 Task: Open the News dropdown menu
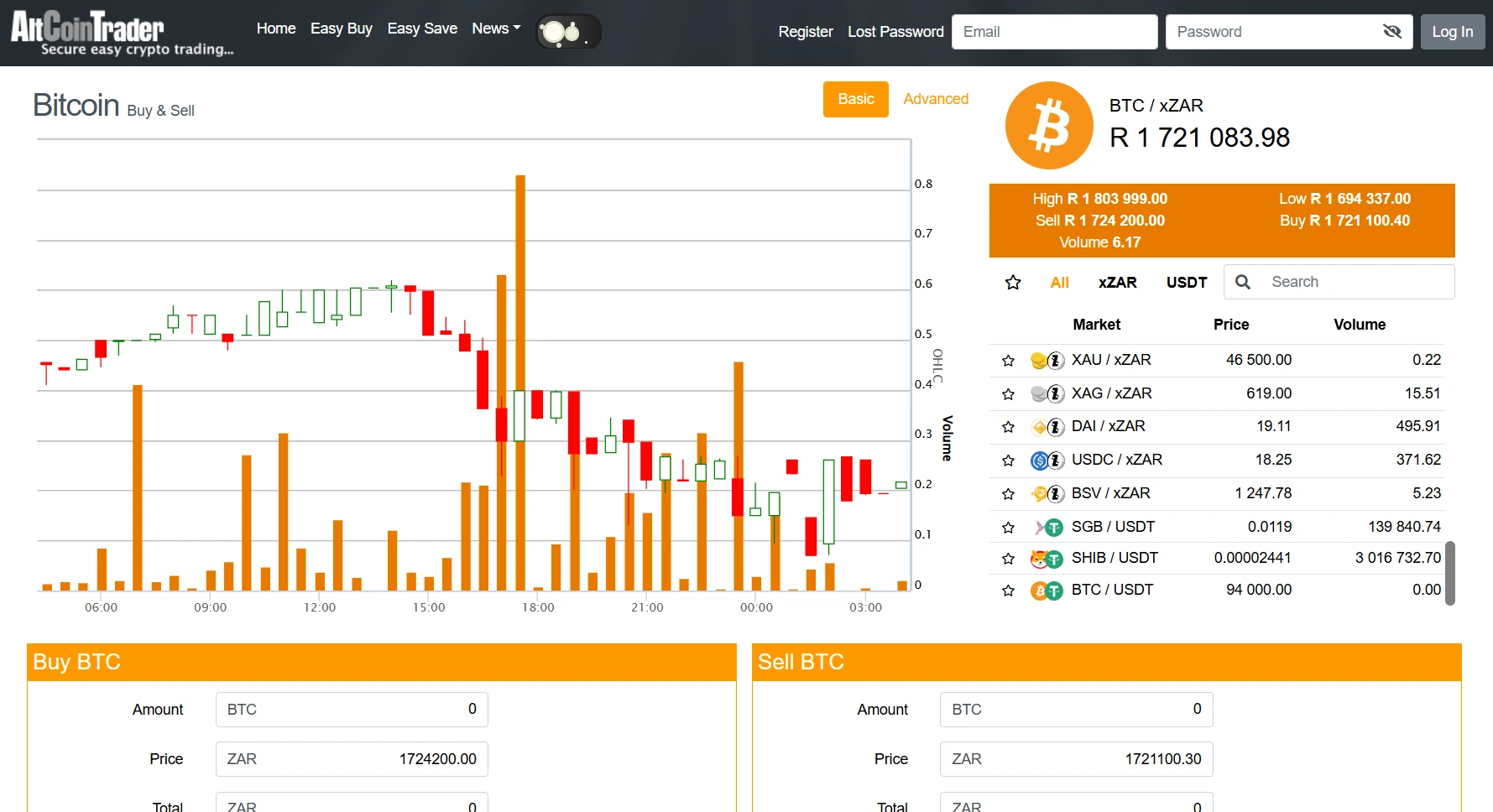coord(495,29)
